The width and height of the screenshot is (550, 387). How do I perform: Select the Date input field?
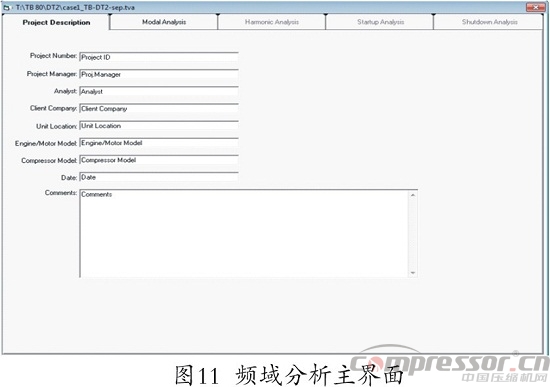159,177
